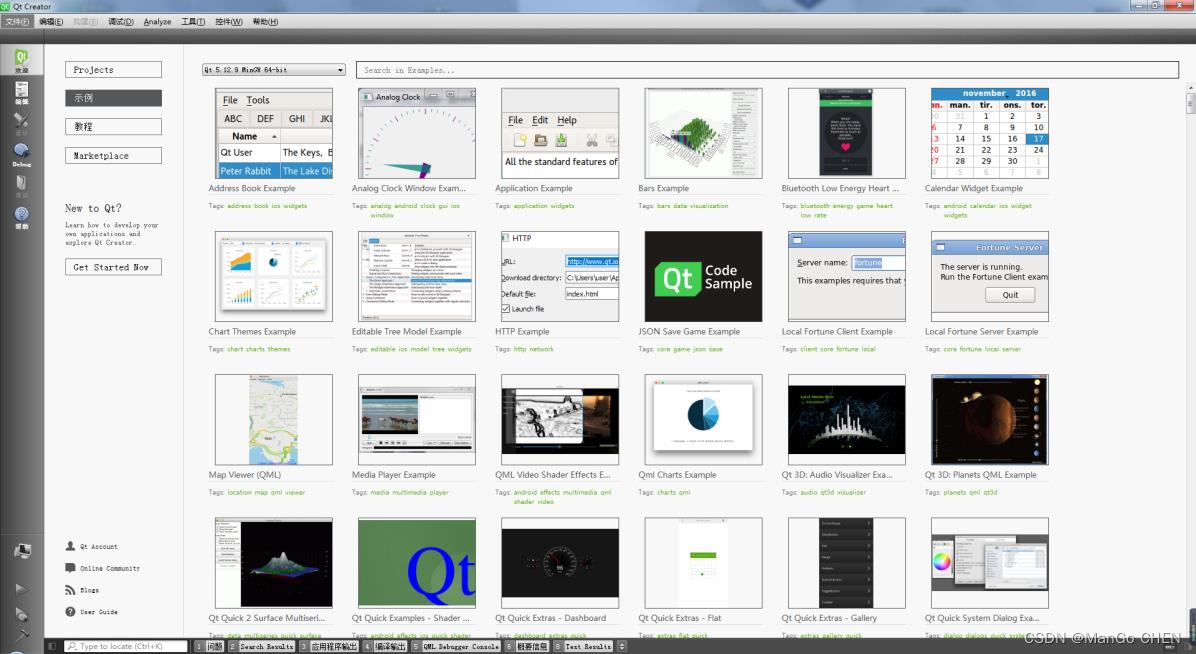Open the Qt Quick Extras - Dashboard thumbnail
The image size is (1196, 654).
(560, 563)
